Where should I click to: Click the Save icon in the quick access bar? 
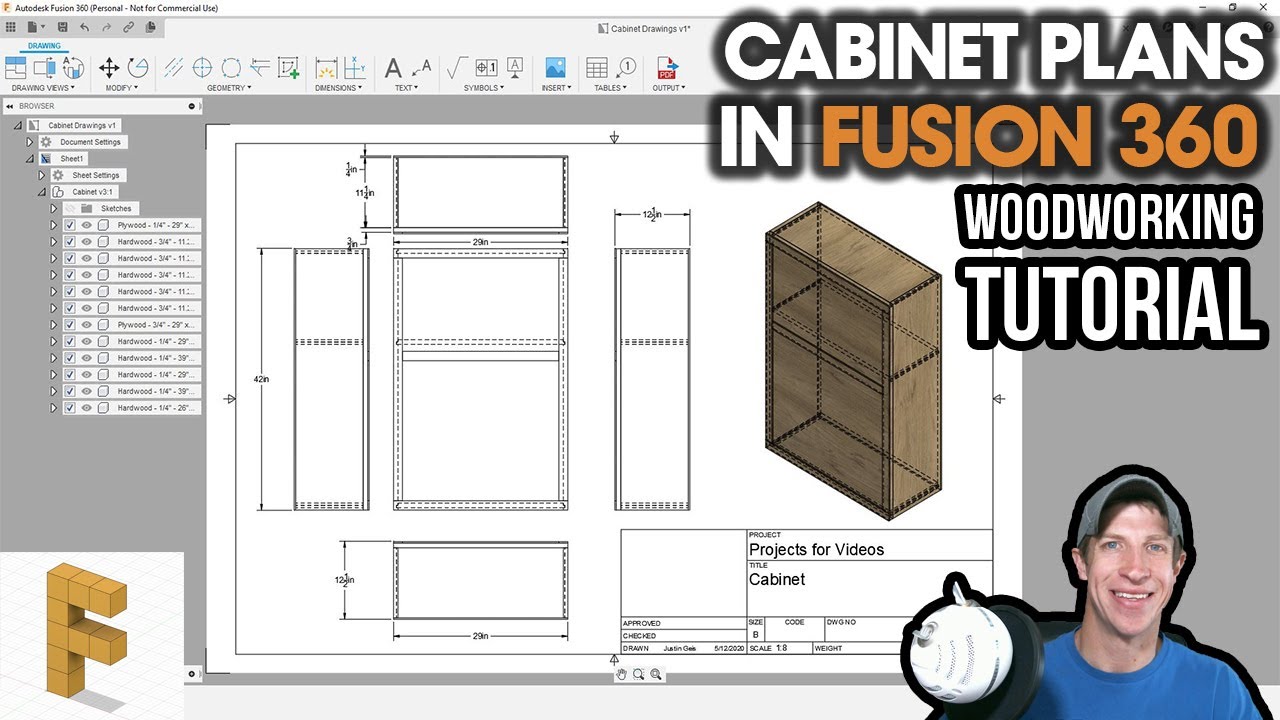point(65,27)
